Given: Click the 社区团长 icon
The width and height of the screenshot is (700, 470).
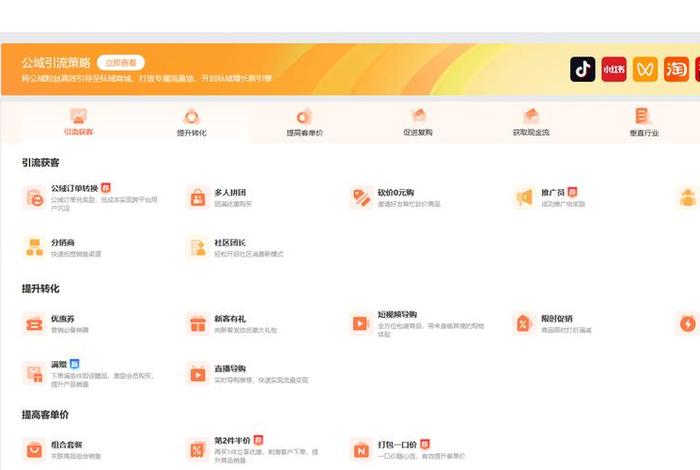Looking at the screenshot, I should [198, 247].
